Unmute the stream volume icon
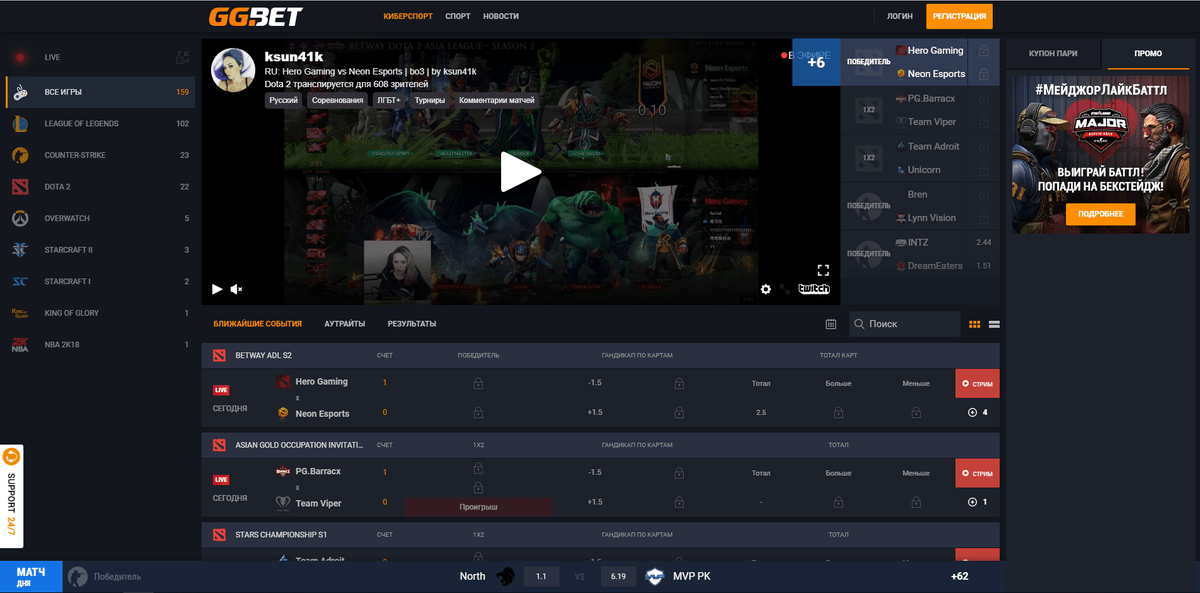The image size is (1200, 593). [237, 289]
